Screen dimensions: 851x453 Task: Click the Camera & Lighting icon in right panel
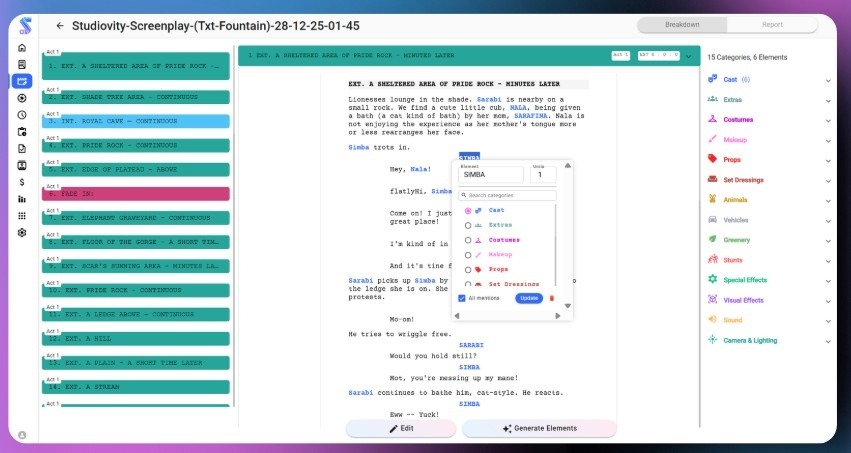[x=713, y=340]
